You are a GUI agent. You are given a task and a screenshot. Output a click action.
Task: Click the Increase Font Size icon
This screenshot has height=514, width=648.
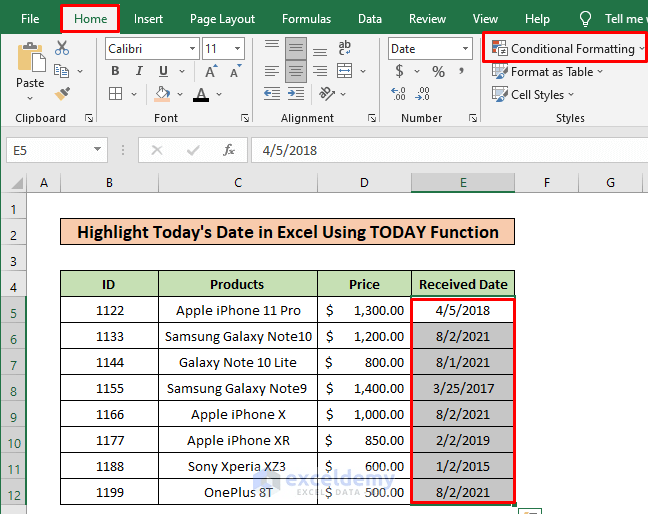point(211,71)
